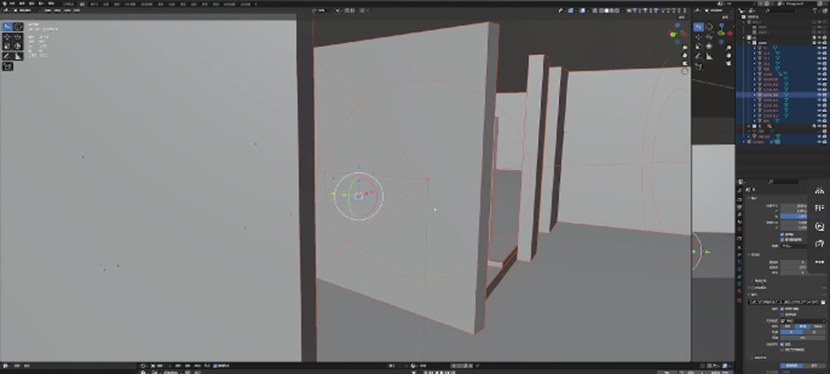Switch perspective/orthographic view in large viewport
This screenshot has height=374, width=830.
click(685, 71)
